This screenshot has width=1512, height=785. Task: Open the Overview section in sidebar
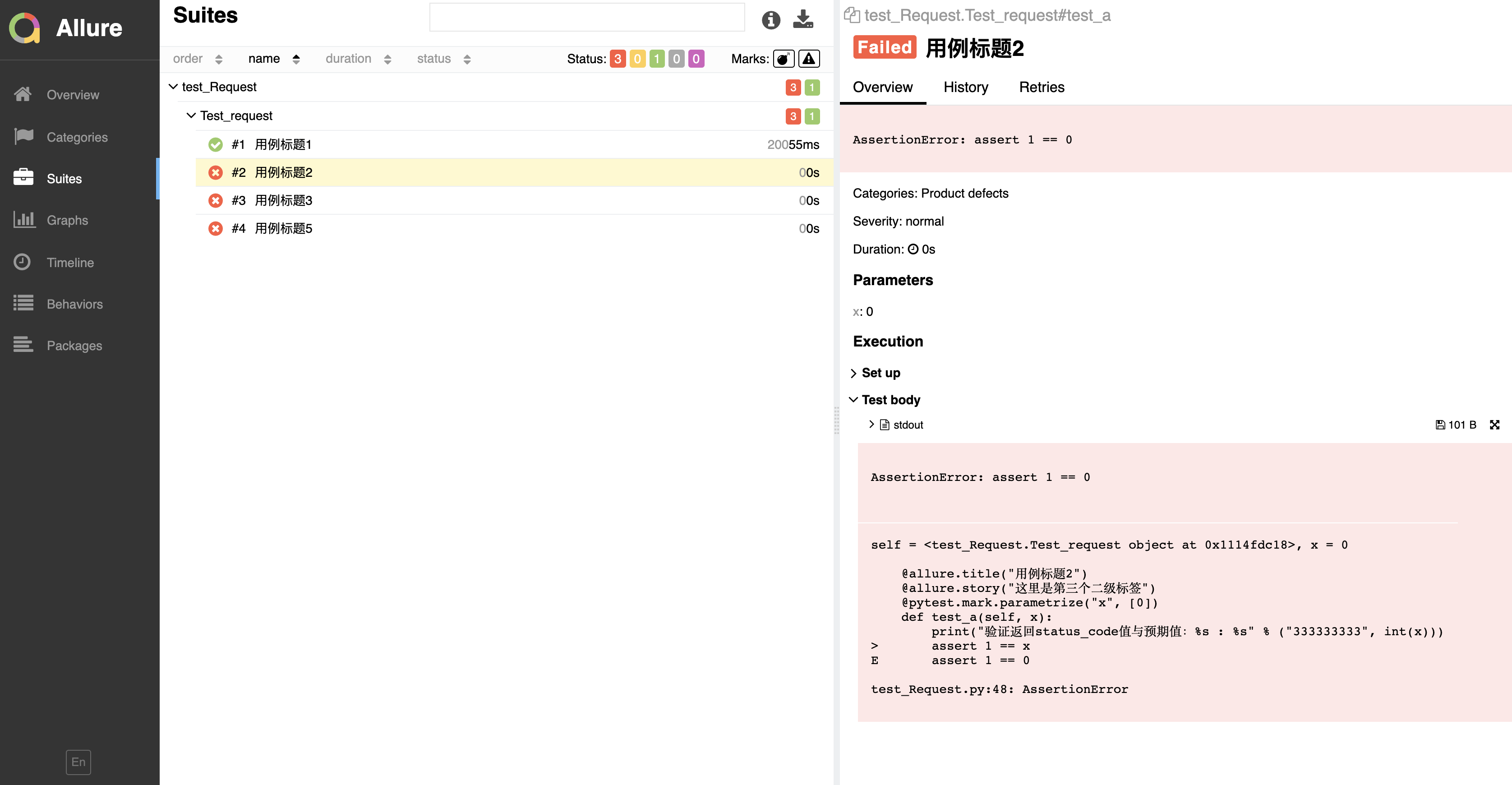click(x=73, y=95)
